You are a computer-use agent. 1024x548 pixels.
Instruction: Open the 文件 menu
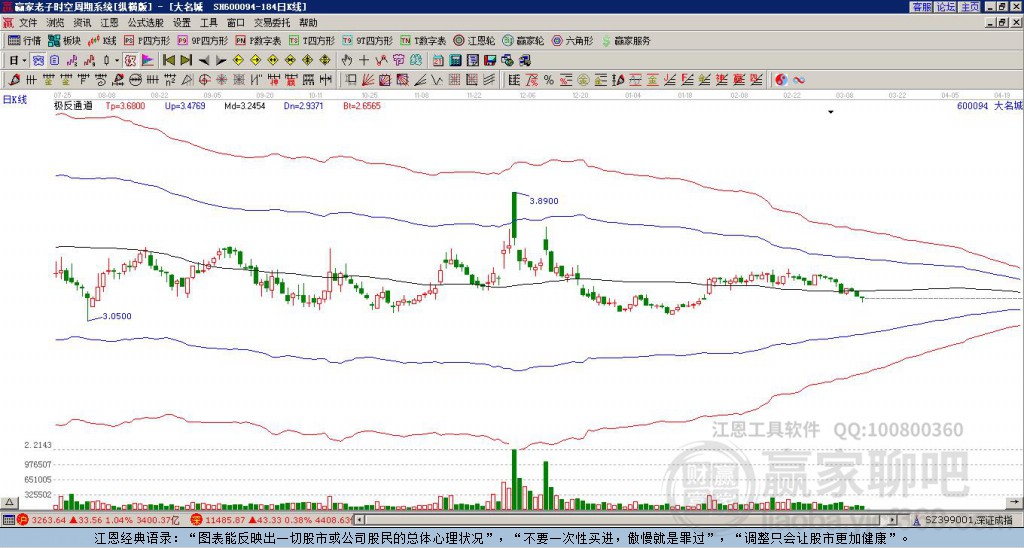pyautogui.click(x=28, y=23)
